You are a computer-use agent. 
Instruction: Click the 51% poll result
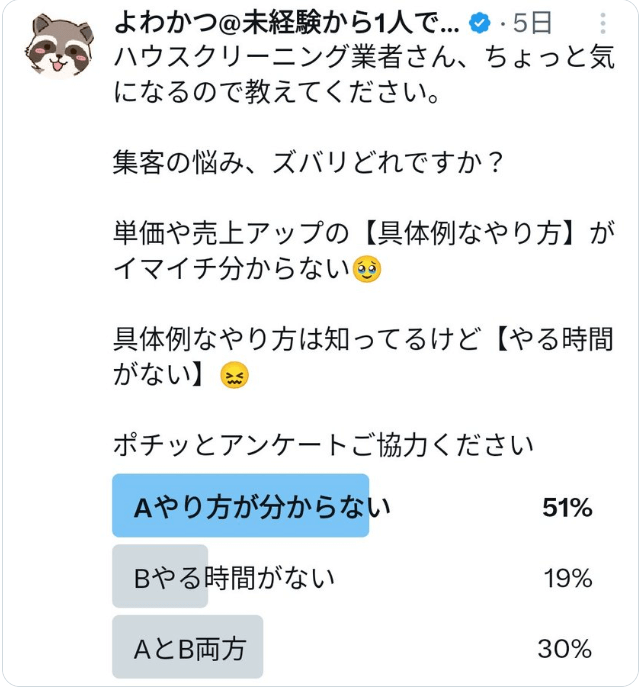pyautogui.click(x=567, y=508)
